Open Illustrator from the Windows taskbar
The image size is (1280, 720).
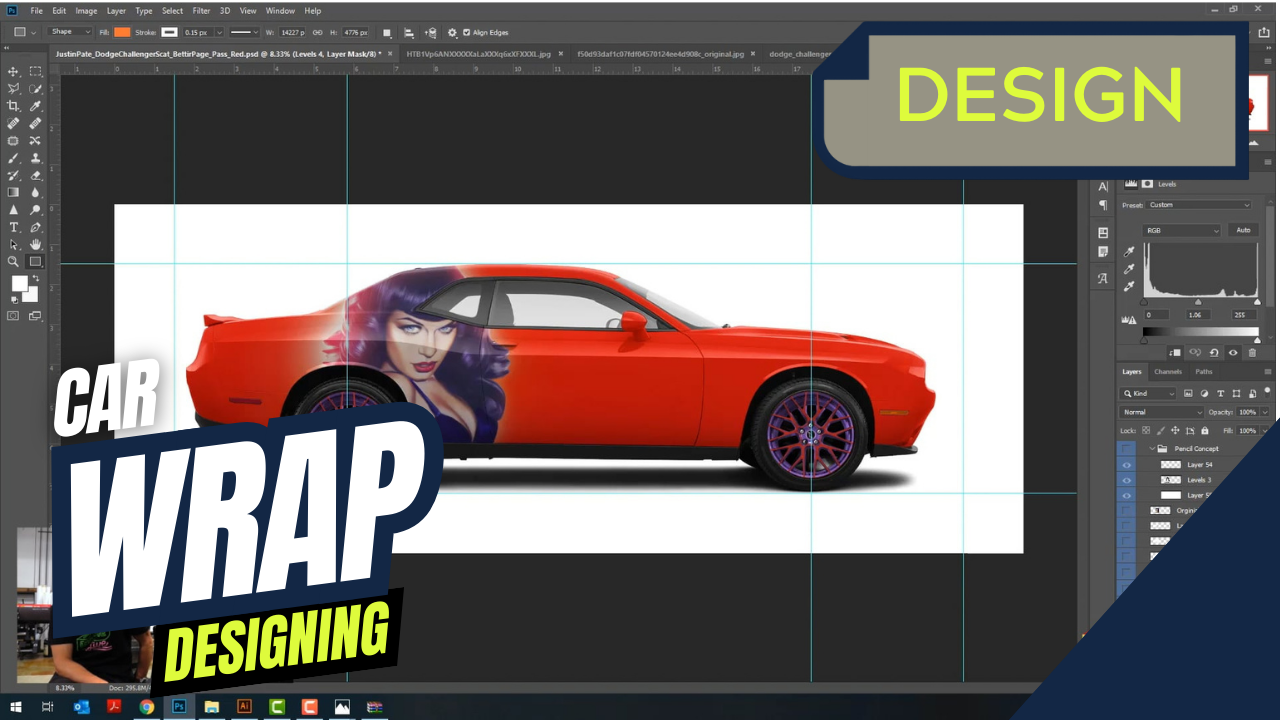(x=244, y=707)
